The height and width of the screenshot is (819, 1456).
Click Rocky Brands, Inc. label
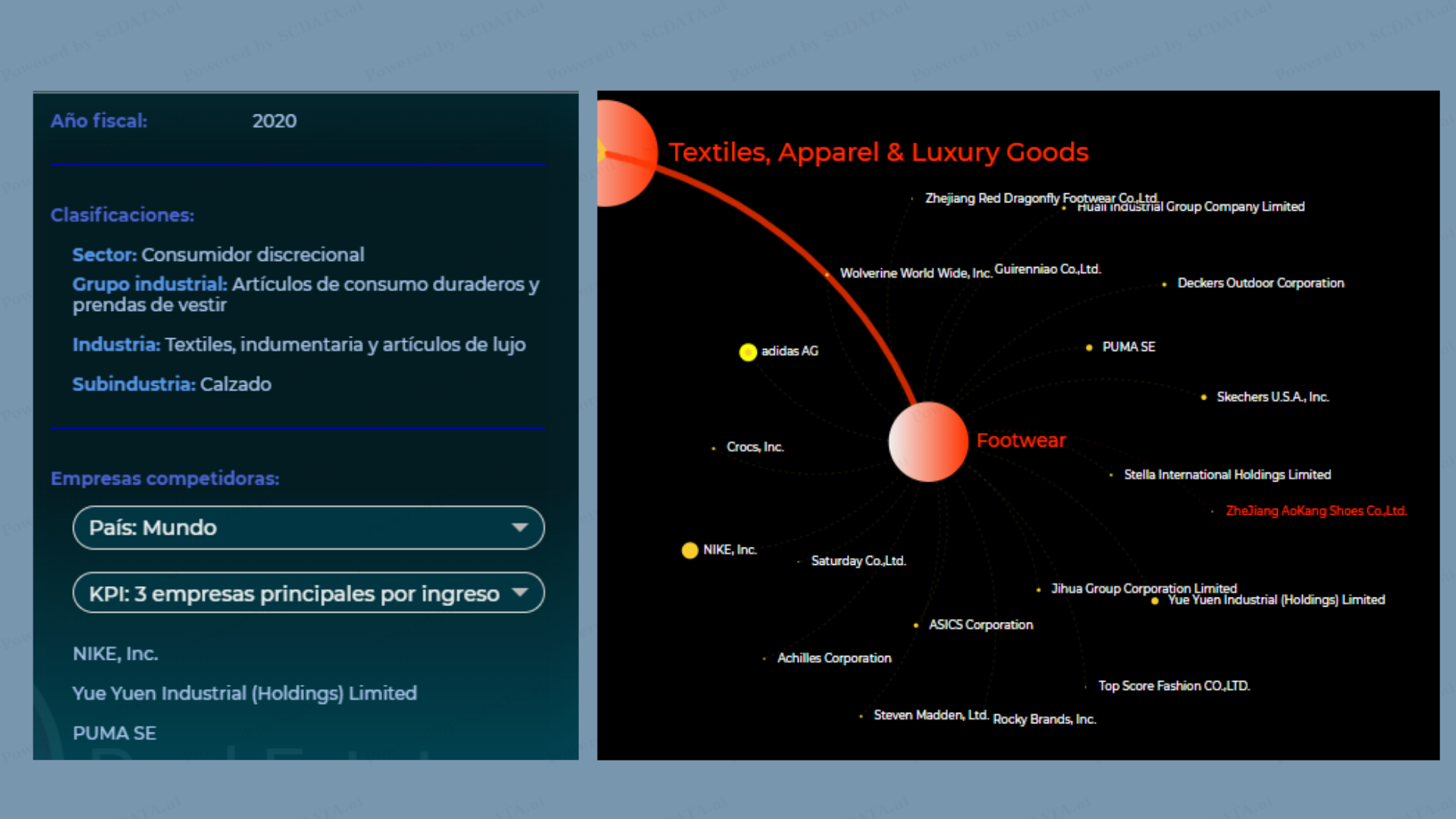(1044, 719)
